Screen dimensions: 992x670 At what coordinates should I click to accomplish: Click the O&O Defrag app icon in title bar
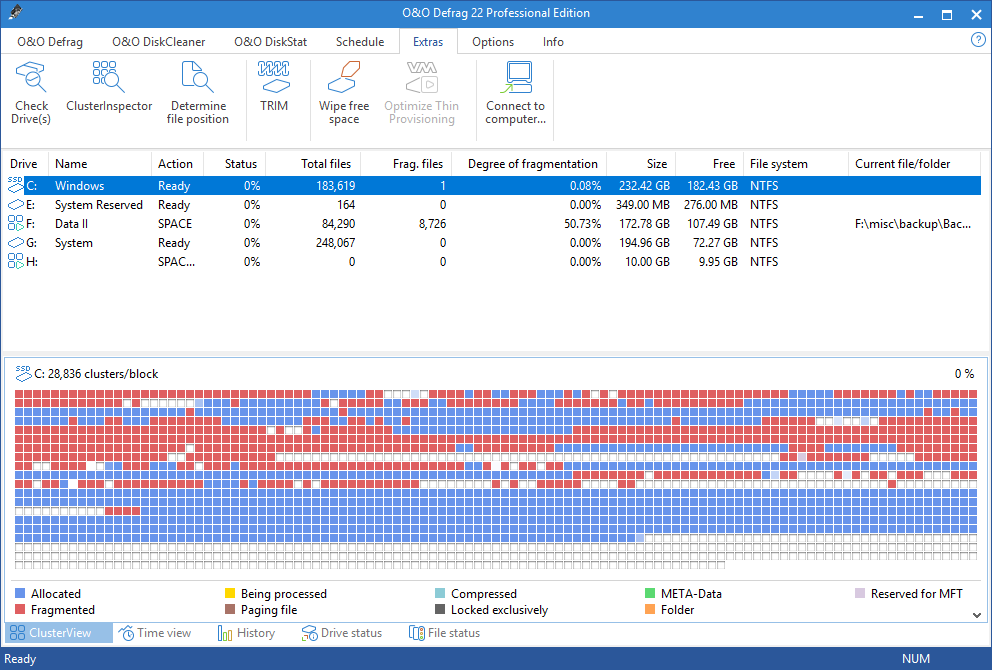[16, 13]
